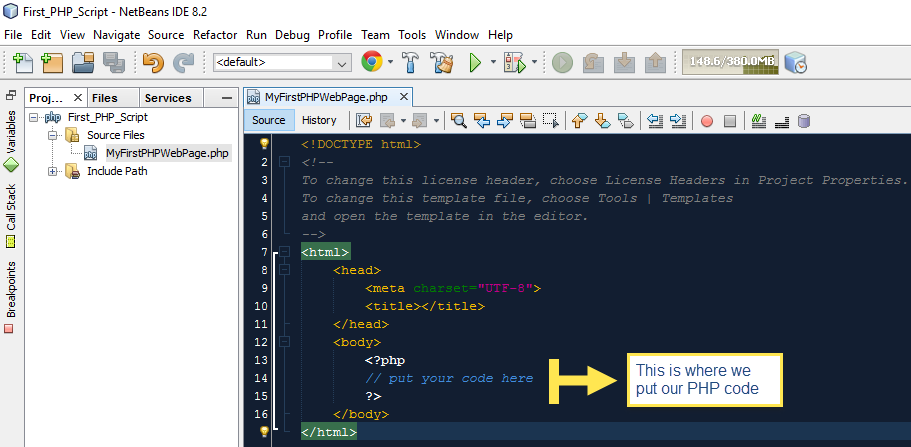Collapse the First_PHP_Script project node
The width and height of the screenshot is (911, 447).
tap(34, 117)
